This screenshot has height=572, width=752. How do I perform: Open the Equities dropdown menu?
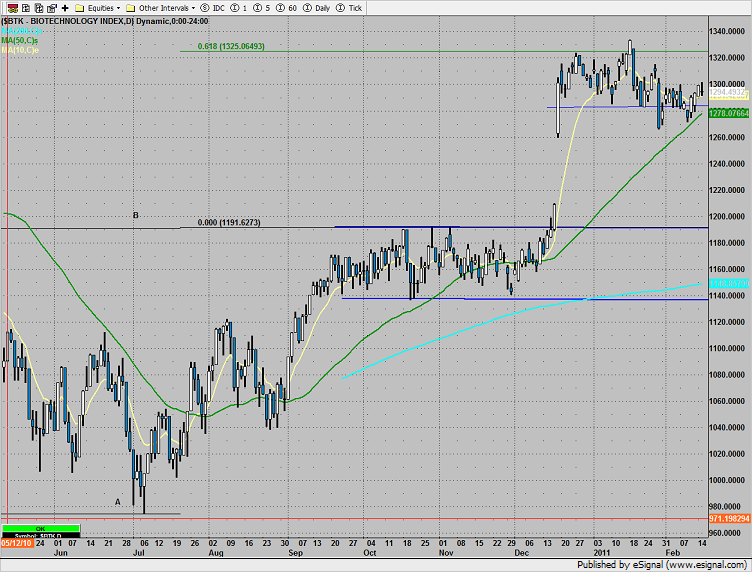[x=98, y=6]
